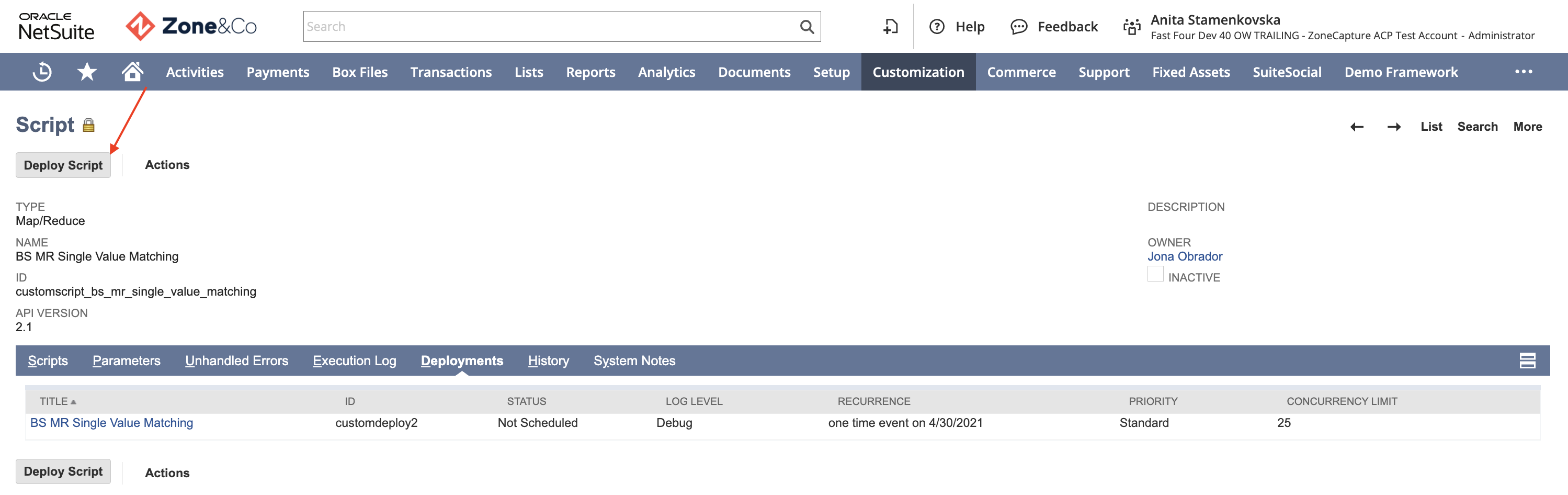Go to previous record with the back arrow
The height and width of the screenshot is (495, 1568).
[1357, 127]
